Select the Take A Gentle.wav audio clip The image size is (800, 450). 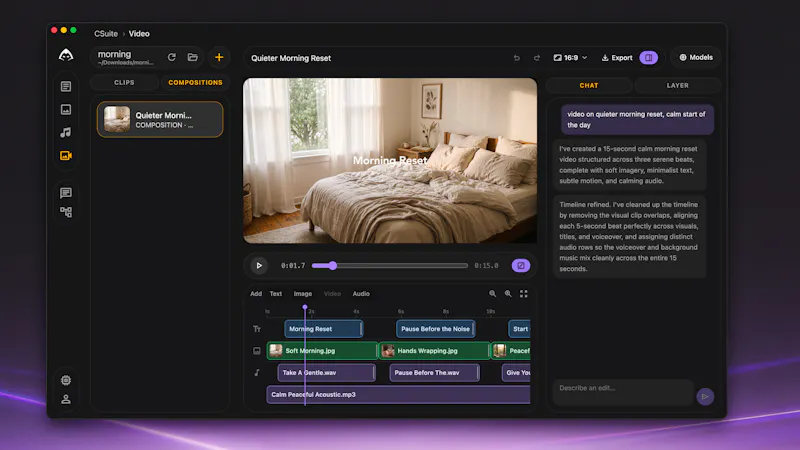(327, 373)
